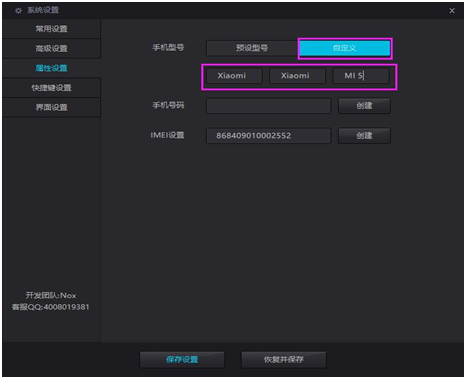
Task: Click 创建 next to 手机号码 field
Action: (x=364, y=106)
